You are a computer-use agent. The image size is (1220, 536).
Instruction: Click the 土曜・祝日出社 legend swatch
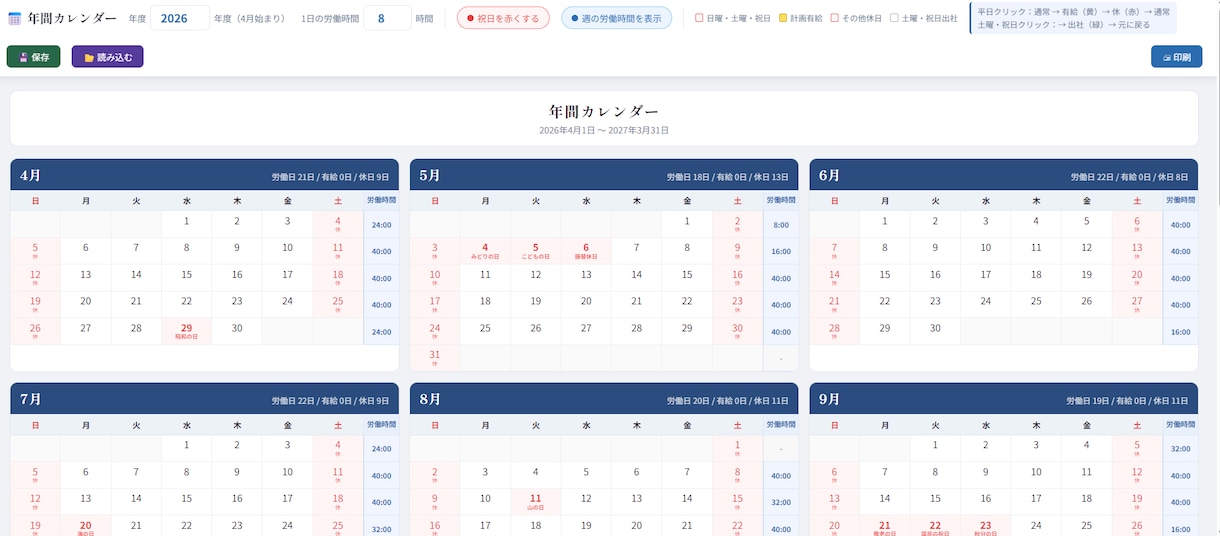pyautogui.click(x=894, y=18)
